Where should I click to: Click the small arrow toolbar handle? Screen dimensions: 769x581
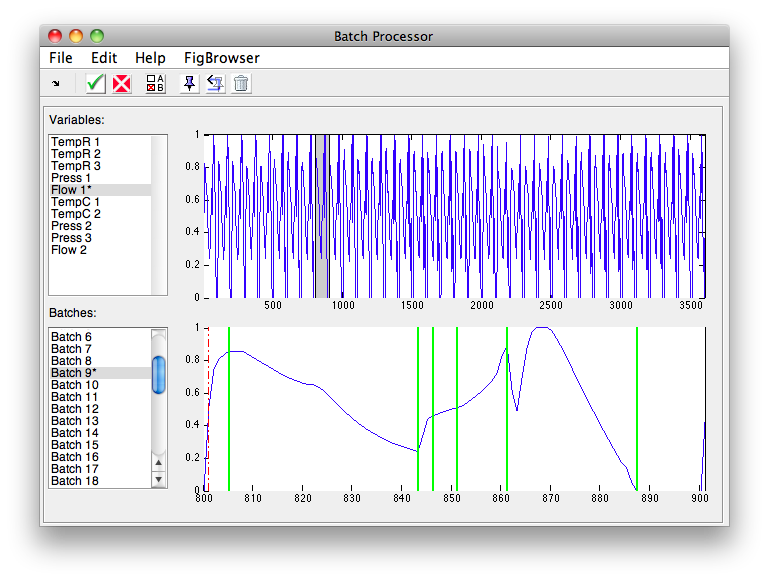tap(55, 84)
